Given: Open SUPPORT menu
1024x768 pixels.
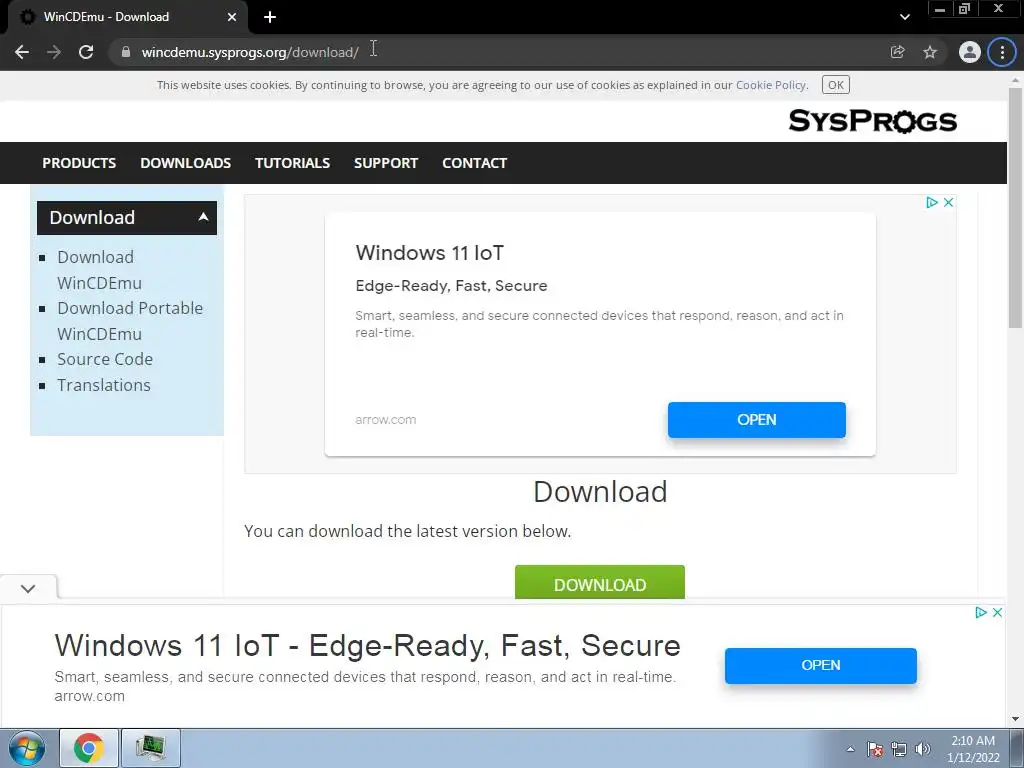Looking at the screenshot, I should click(386, 163).
